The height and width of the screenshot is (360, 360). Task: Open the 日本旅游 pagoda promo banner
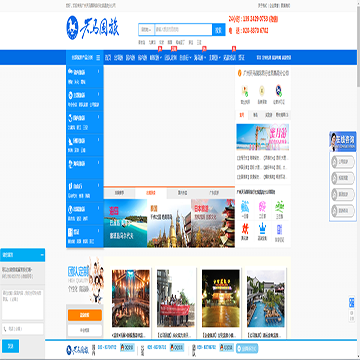[x=213, y=223]
